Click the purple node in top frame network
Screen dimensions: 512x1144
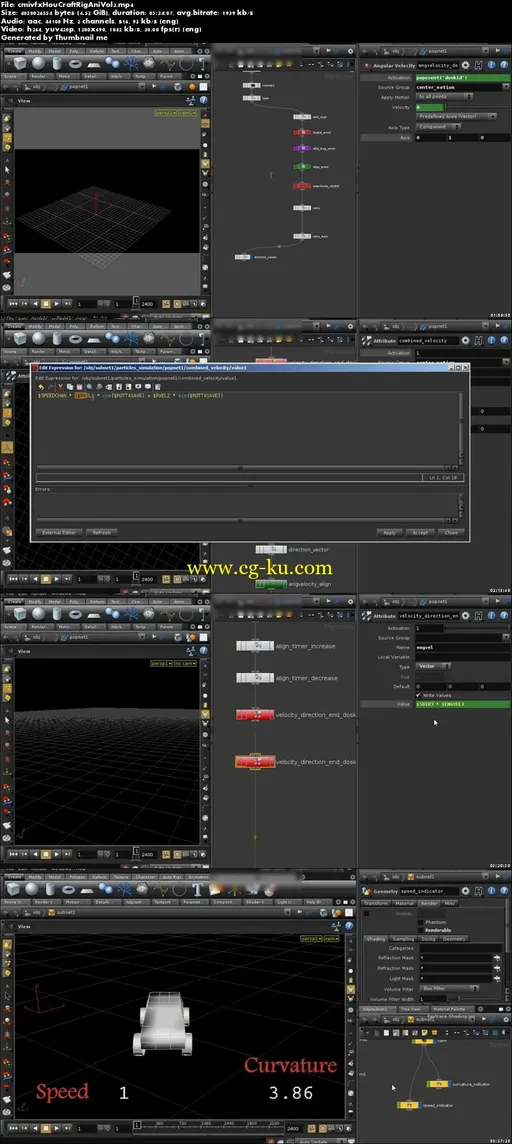(302, 148)
